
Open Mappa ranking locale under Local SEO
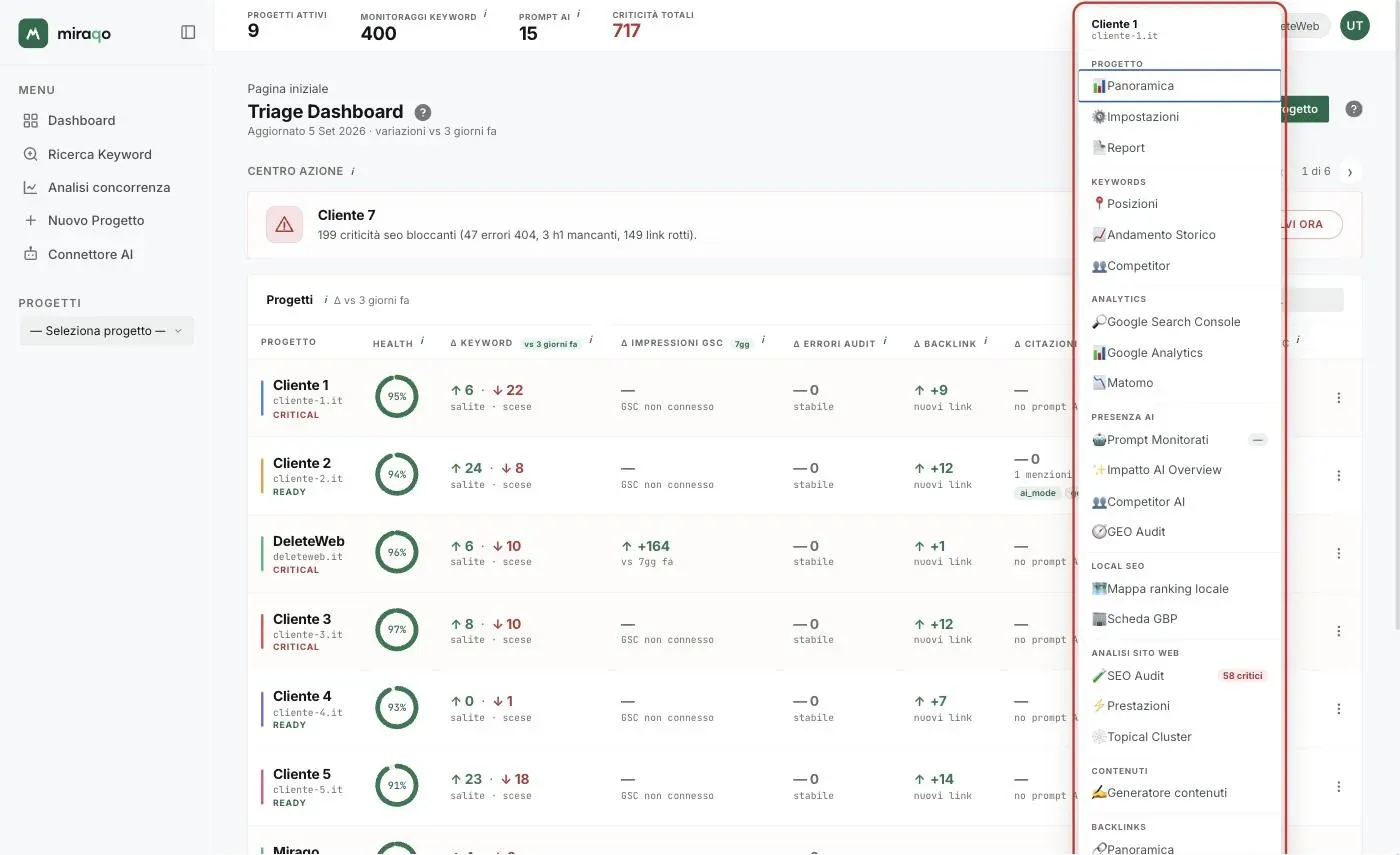(1179, 589)
